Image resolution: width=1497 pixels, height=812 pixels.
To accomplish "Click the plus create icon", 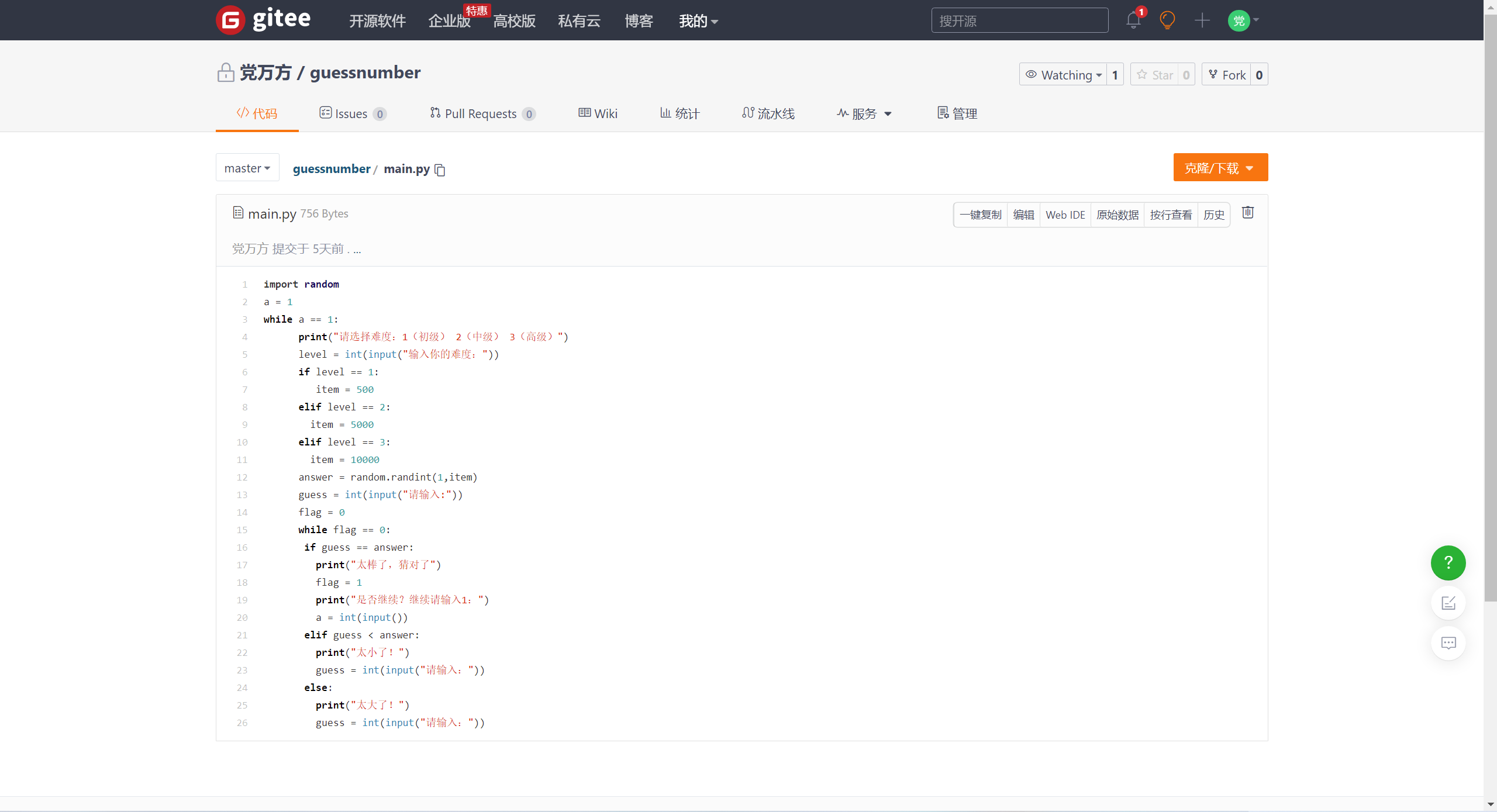I will [x=1202, y=20].
